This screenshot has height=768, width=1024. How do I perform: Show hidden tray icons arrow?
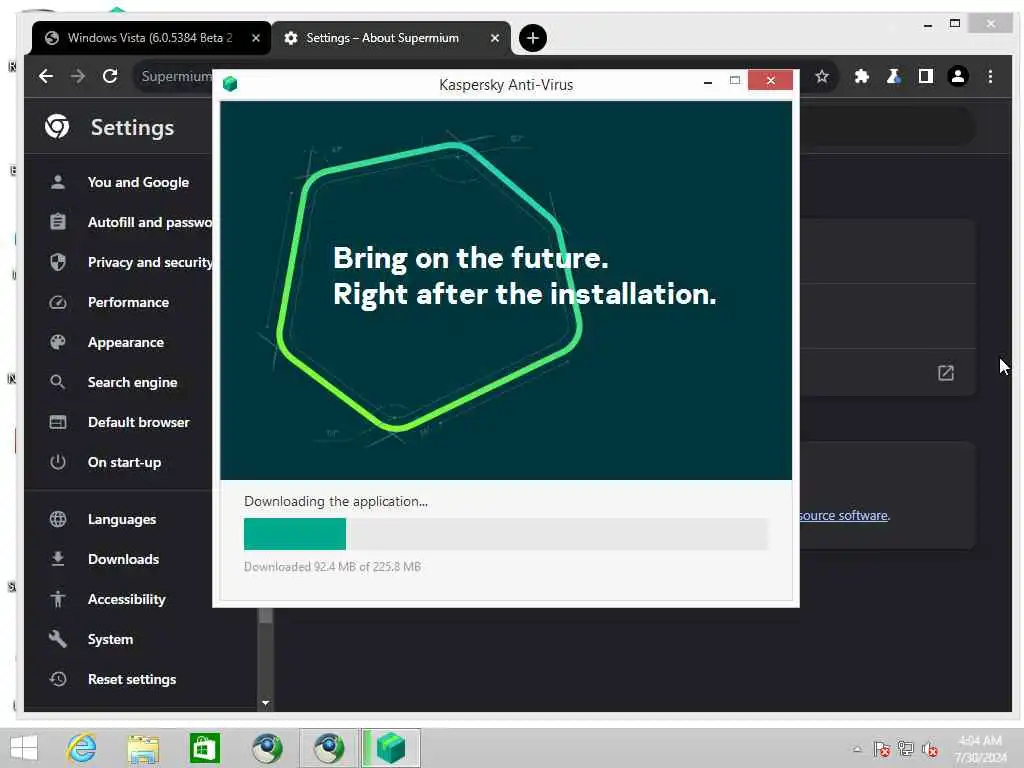pyautogui.click(x=857, y=749)
